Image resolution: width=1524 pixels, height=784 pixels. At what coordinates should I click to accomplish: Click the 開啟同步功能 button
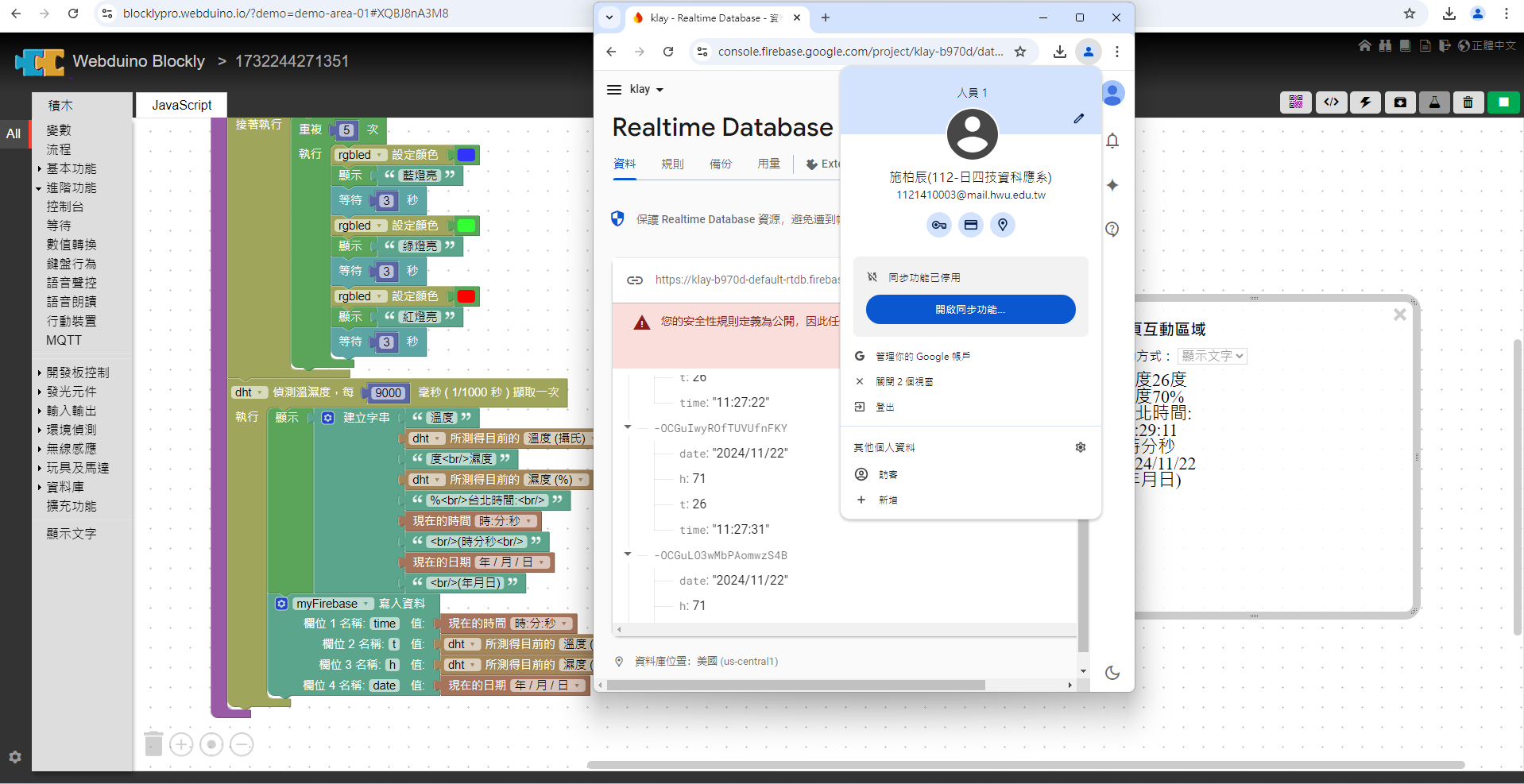(x=970, y=310)
